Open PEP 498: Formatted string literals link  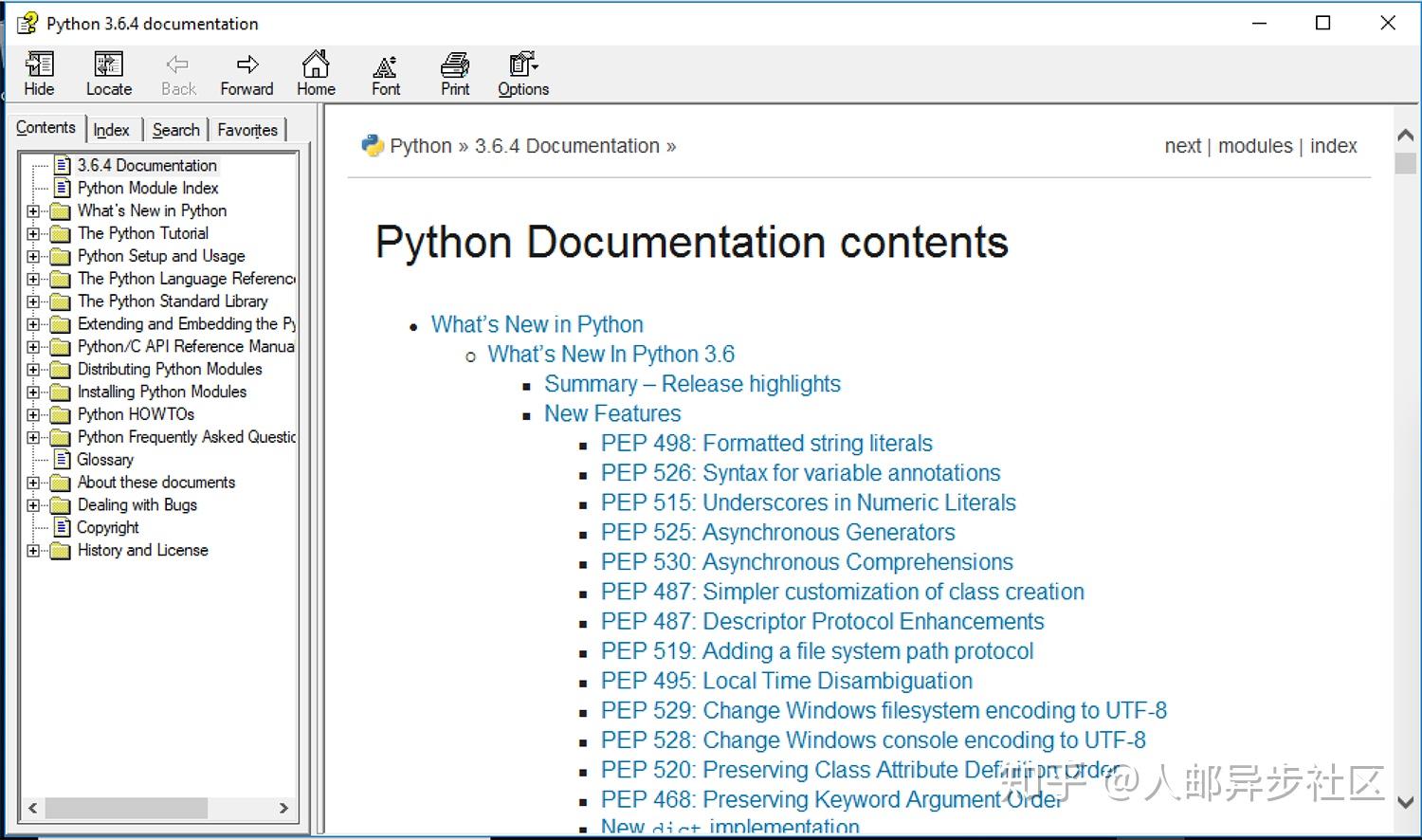[766, 443]
